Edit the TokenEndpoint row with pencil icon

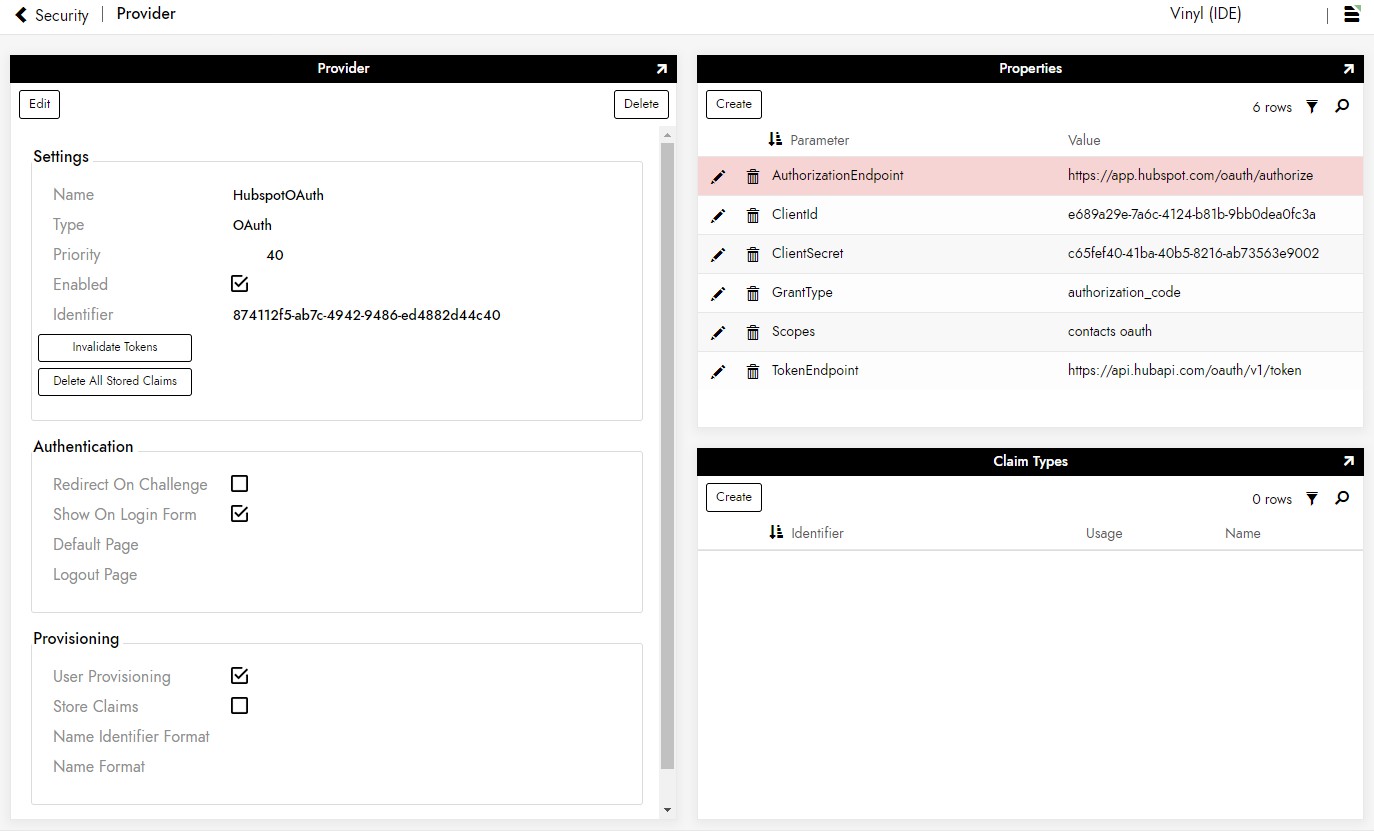tap(718, 372)
